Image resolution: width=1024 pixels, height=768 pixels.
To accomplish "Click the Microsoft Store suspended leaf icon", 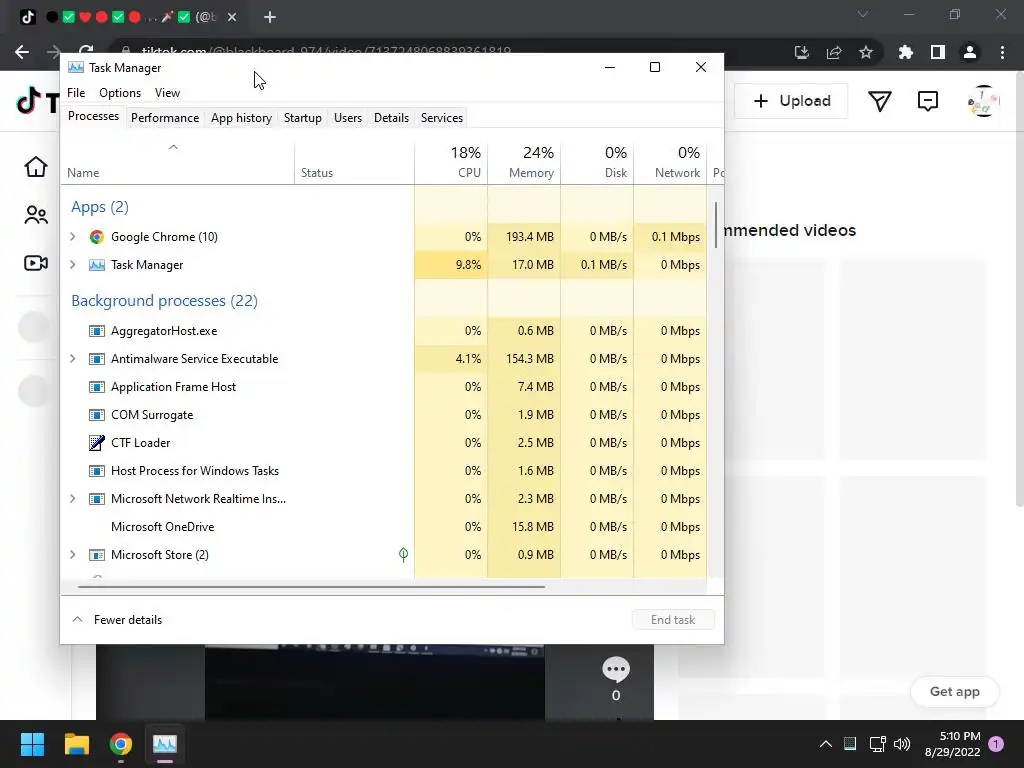I will (404, 554).
